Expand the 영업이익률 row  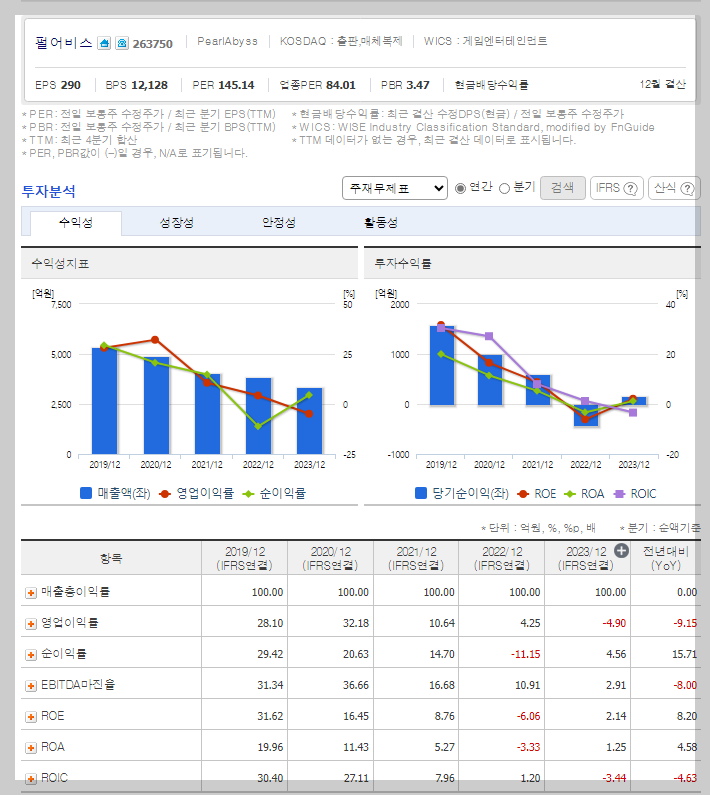(x=31, y=623)
